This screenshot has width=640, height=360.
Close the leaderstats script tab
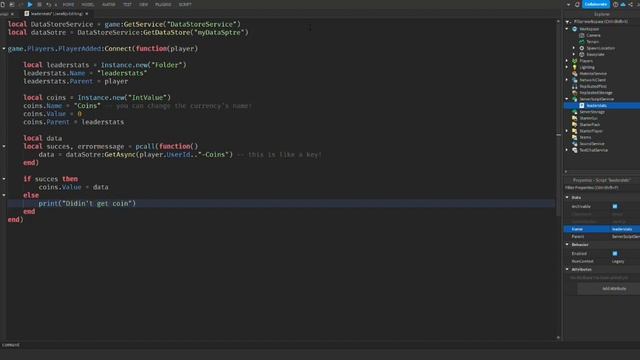pyautogui.click(x=87, y=13)
